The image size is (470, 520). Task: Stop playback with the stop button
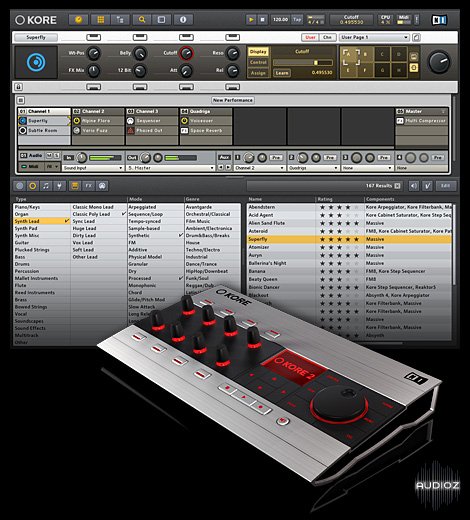click(263, 20)
